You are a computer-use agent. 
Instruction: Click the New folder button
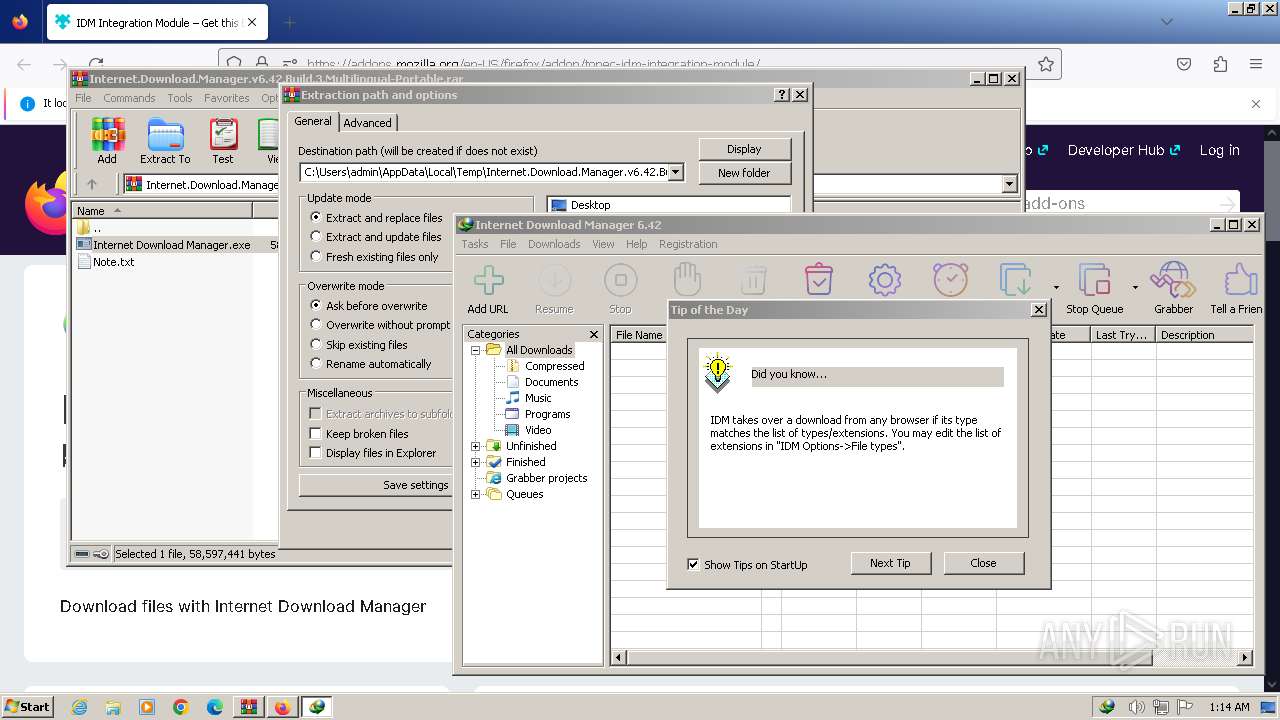tap(744, 173)
